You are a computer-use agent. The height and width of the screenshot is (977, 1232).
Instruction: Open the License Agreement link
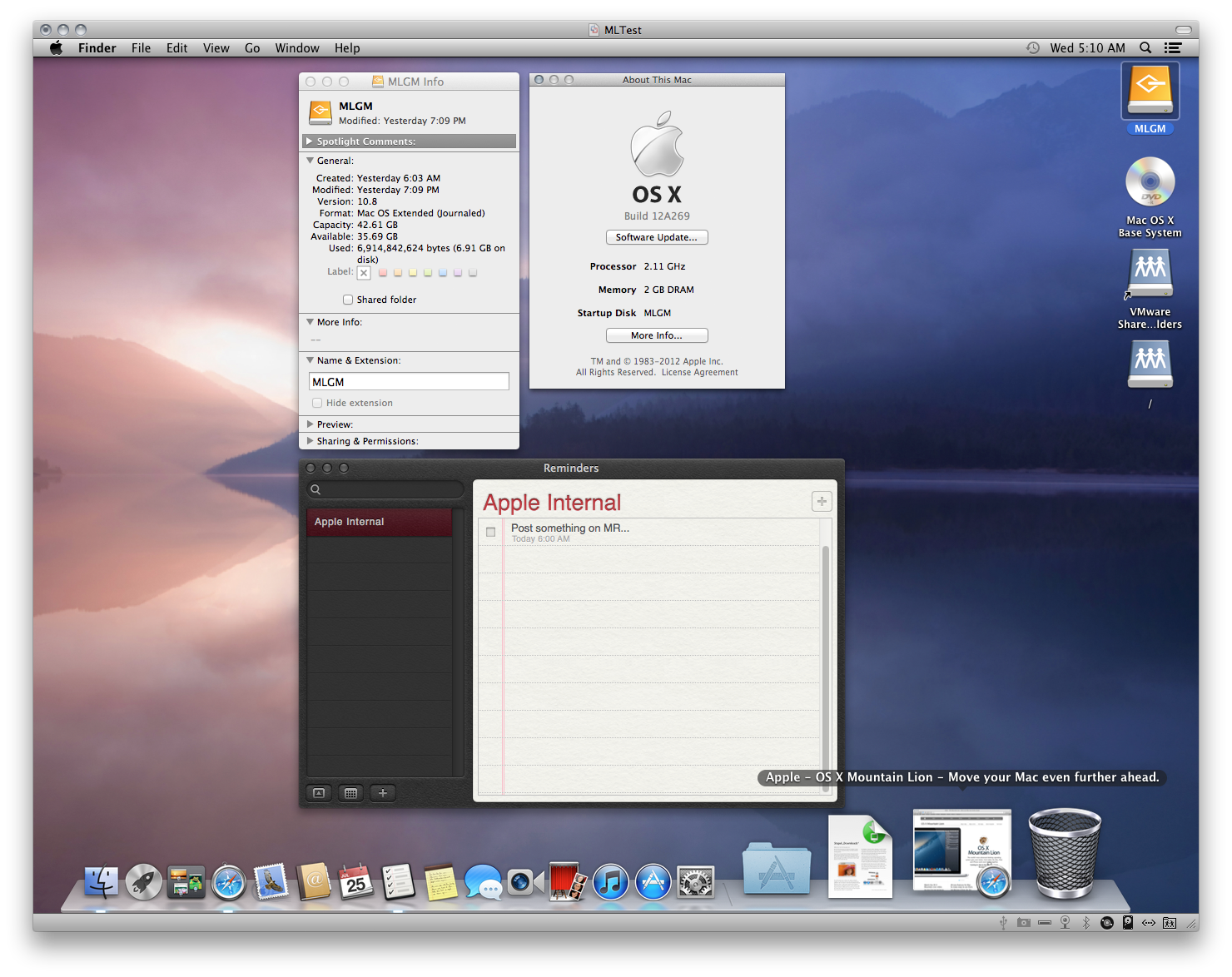click(700, 373)
